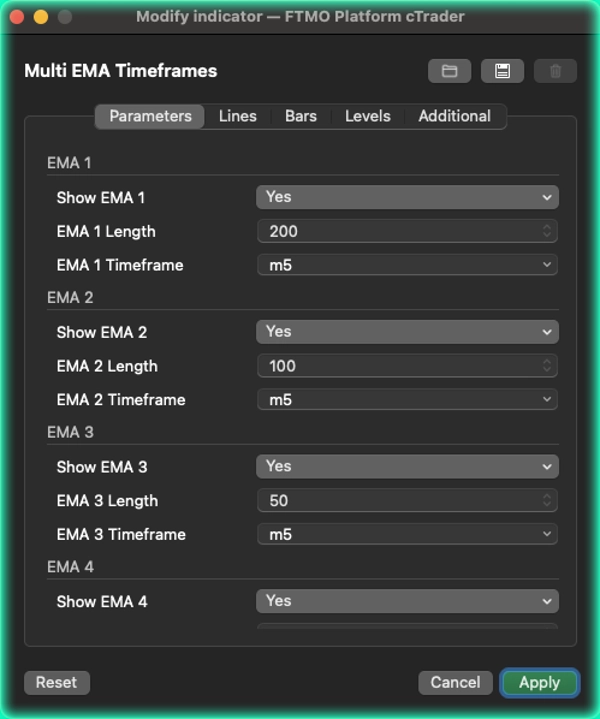Click the EMA 4 section header
The width and height of the screenshot is (600, 719).
[70, 567]
